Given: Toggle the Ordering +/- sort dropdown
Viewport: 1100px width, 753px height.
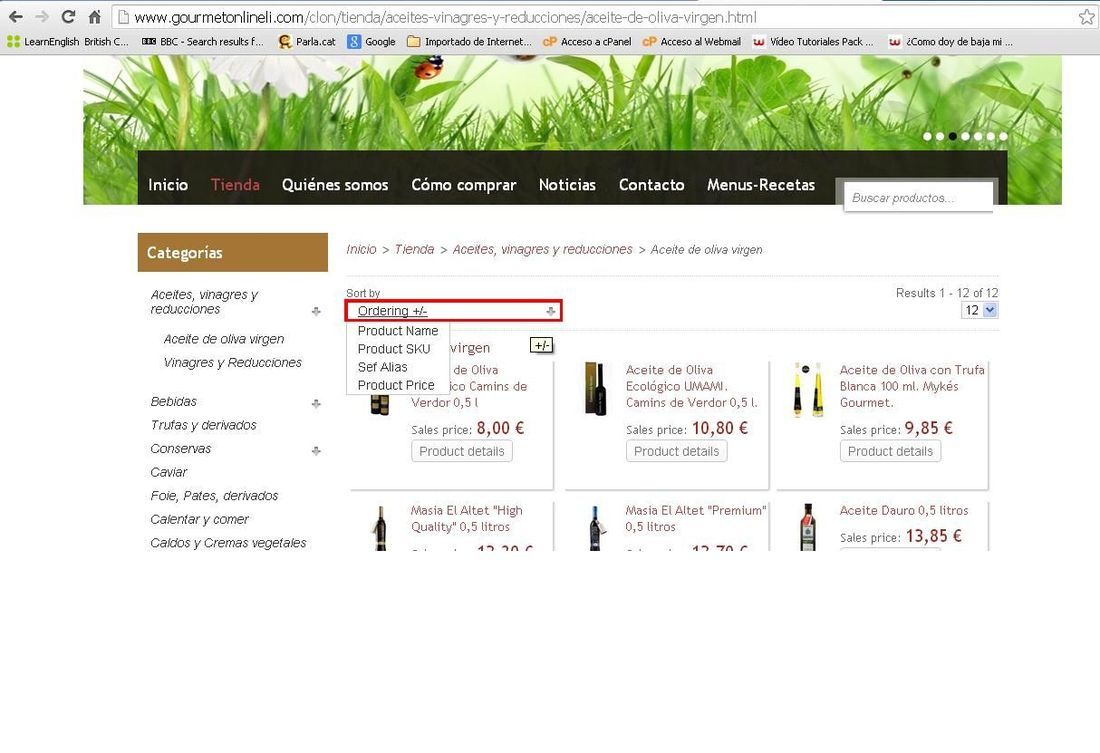Looking at the screenshot, I should point(453,311).
